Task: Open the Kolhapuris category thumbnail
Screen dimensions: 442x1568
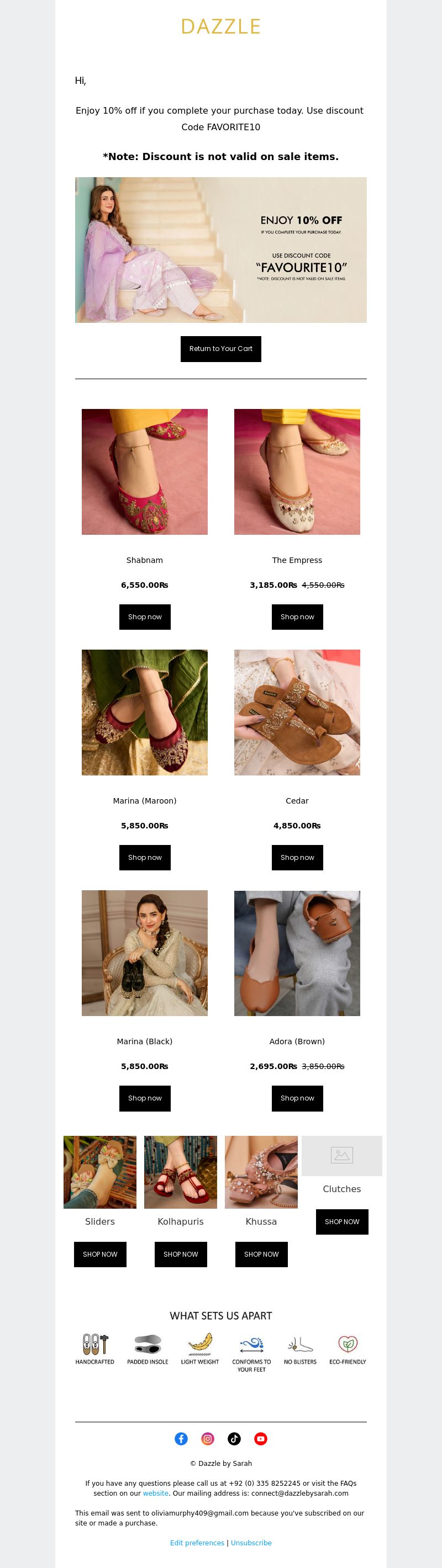Action: pyautogui.click(x=181, y=1172)
